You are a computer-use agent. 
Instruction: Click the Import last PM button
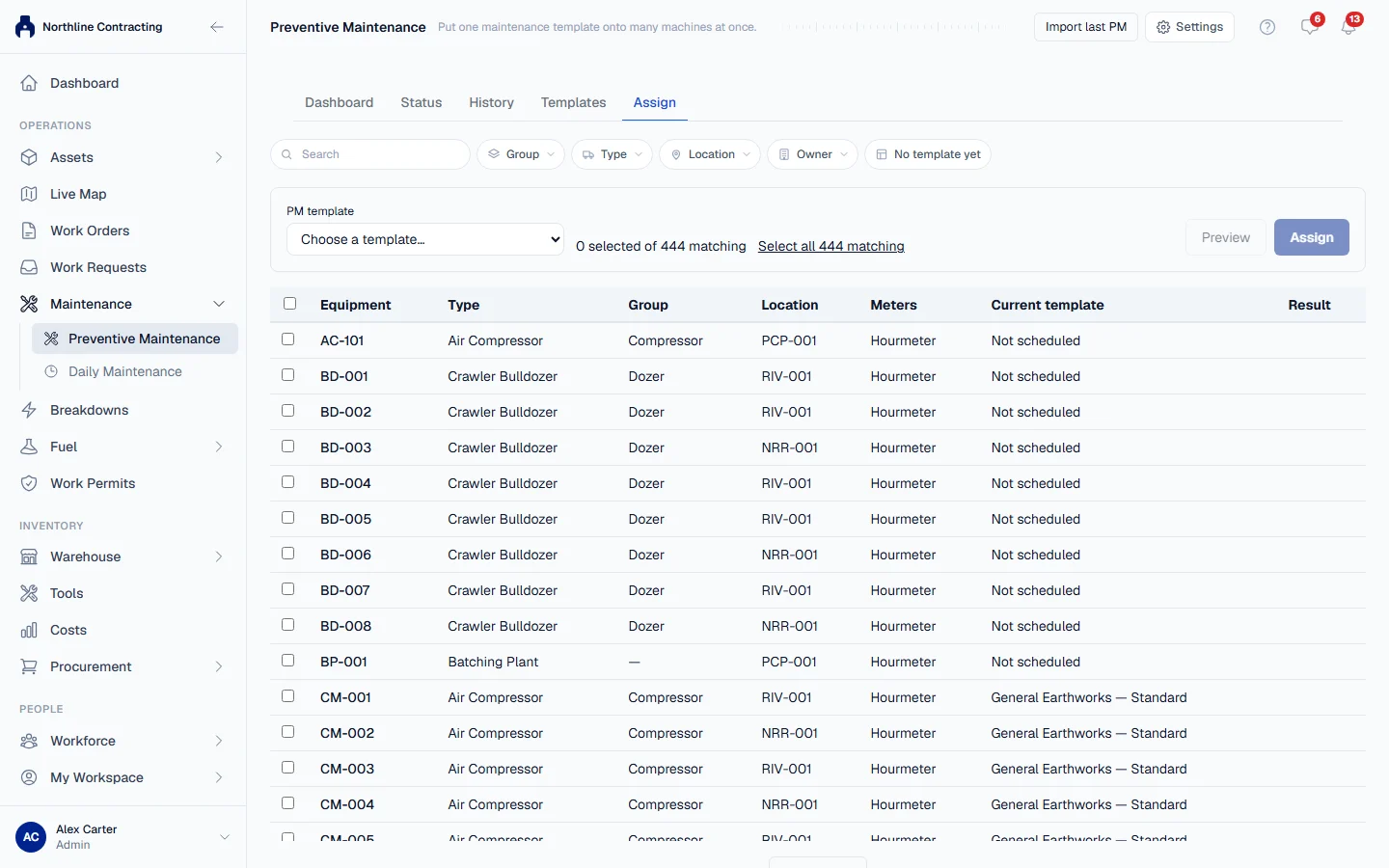[x=1086, y=27]
